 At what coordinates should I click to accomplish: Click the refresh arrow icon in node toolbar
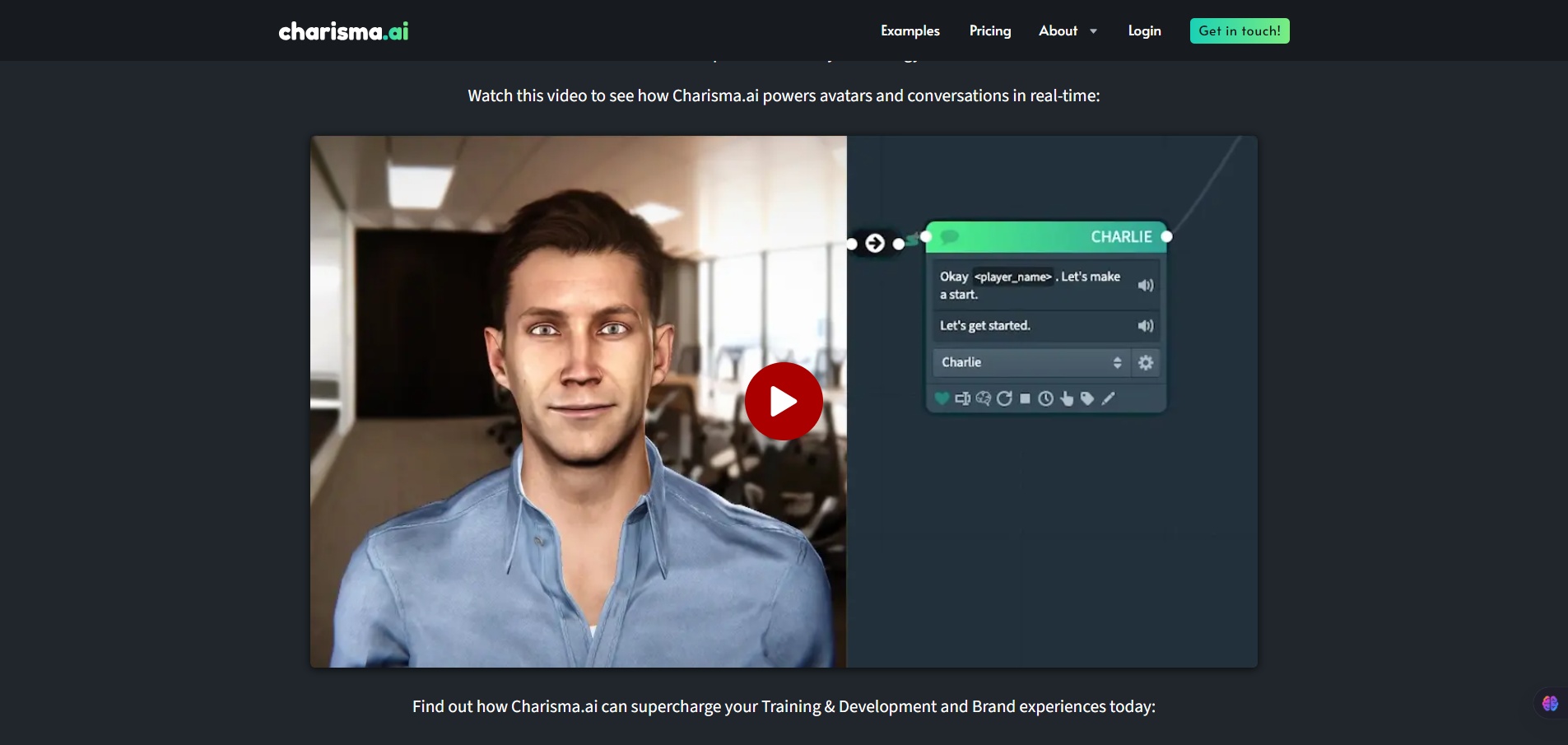tap(1004, 398)
